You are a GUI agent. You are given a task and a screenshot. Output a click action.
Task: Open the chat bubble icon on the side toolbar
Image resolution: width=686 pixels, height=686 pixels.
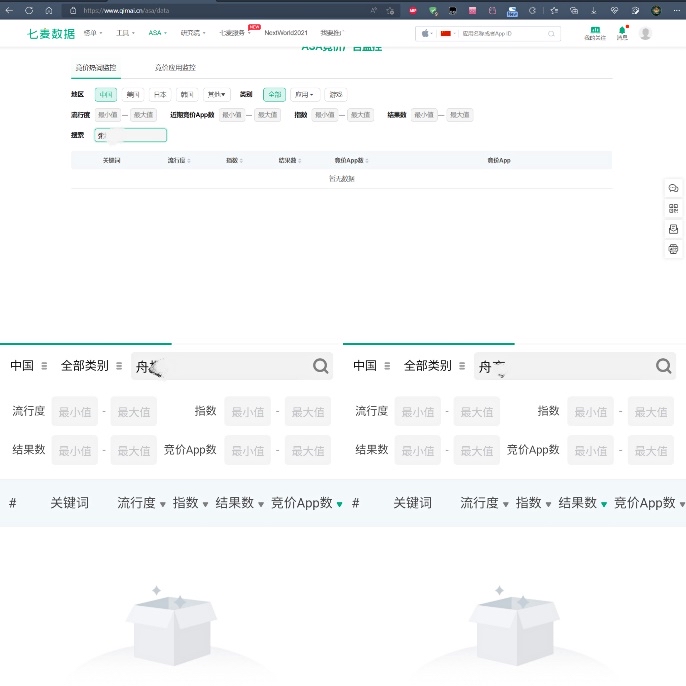[x=673, y=188]
